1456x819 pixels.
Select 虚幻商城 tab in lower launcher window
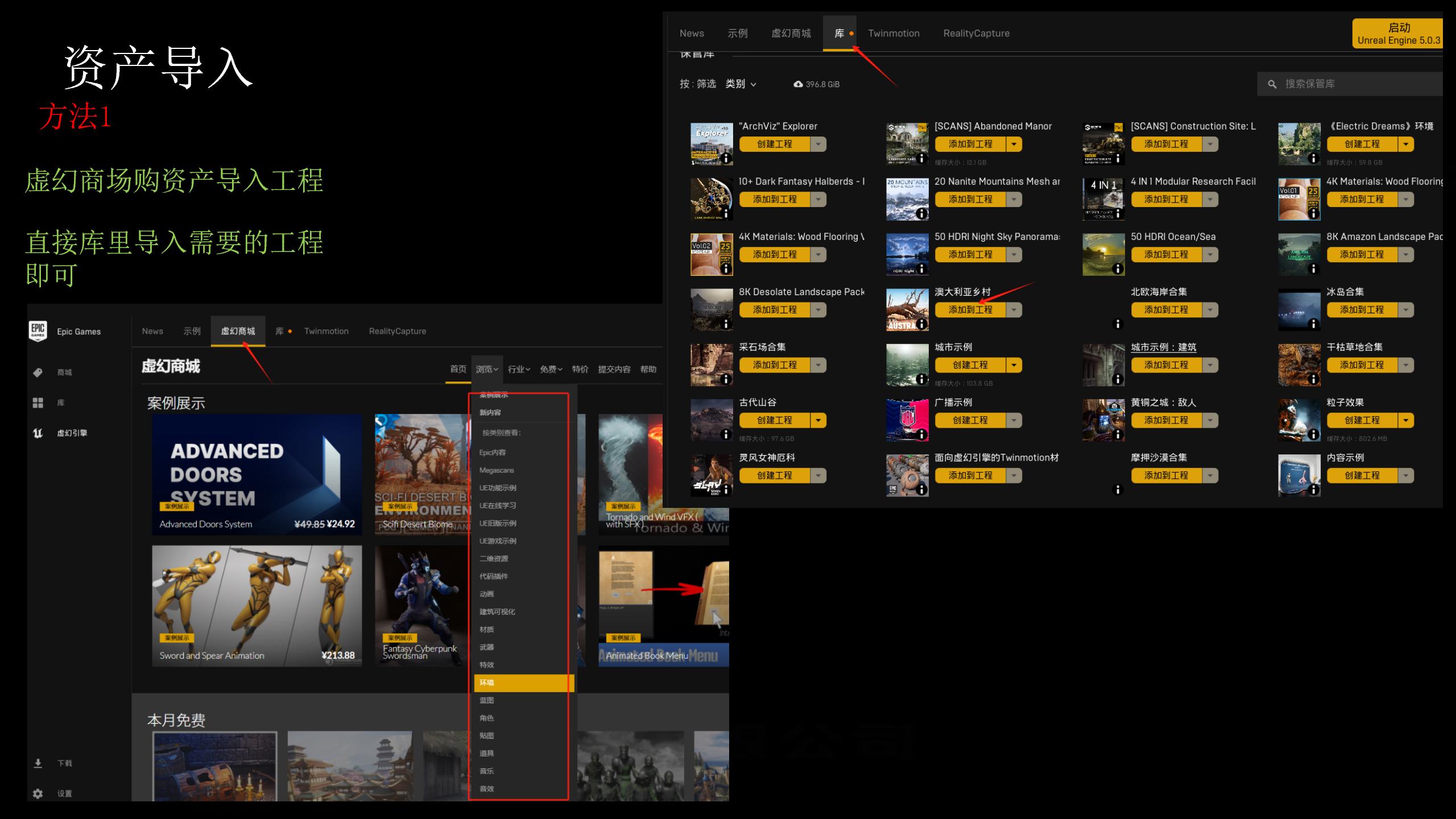tap(238, 331)
